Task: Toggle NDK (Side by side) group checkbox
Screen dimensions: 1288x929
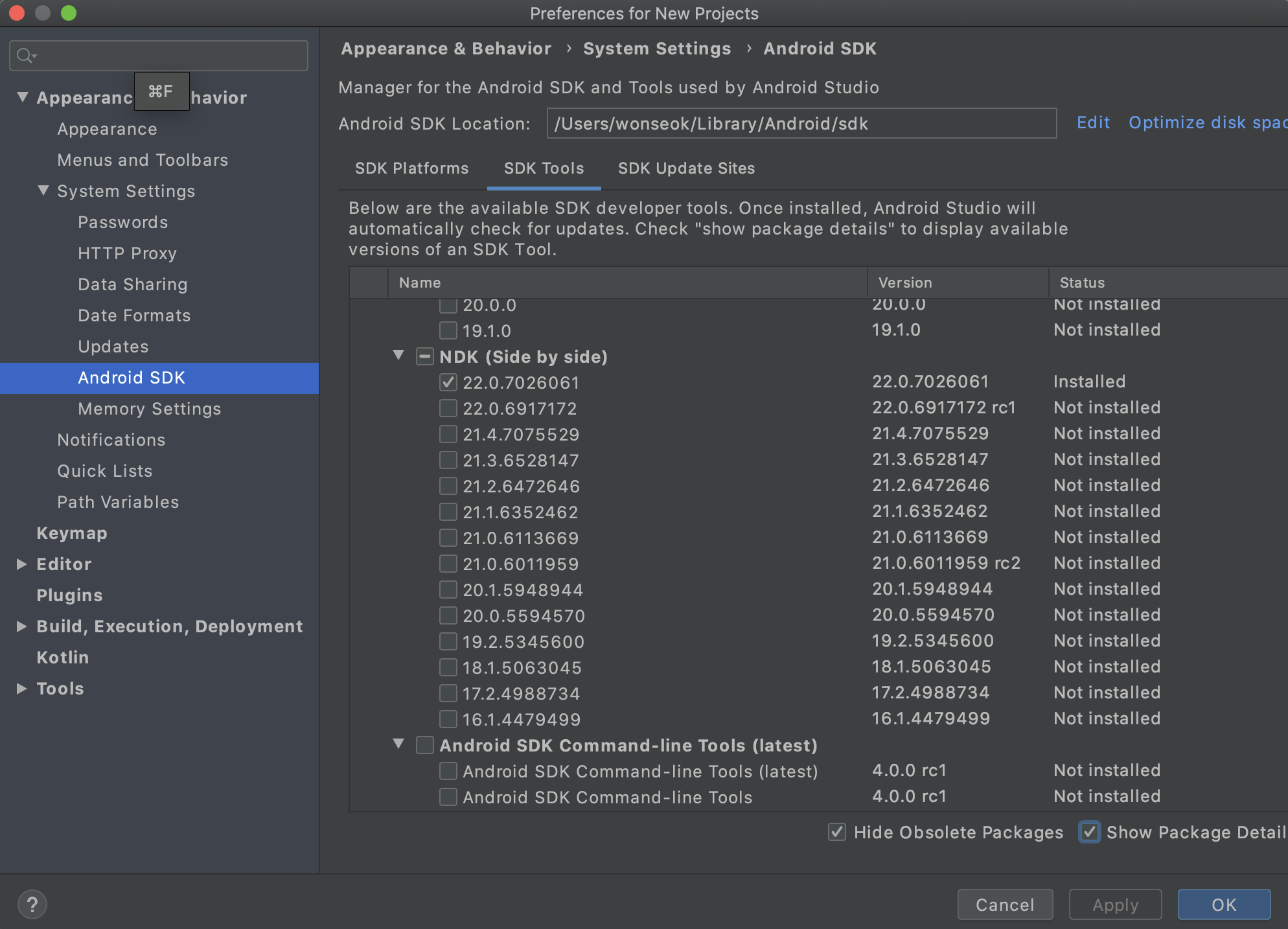Action: click(424, 356)
